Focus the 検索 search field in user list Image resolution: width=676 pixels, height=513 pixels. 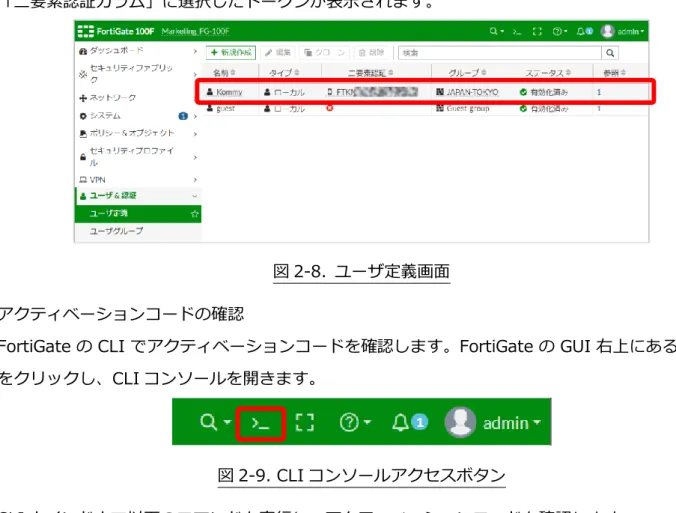click(x=500, y=53)
